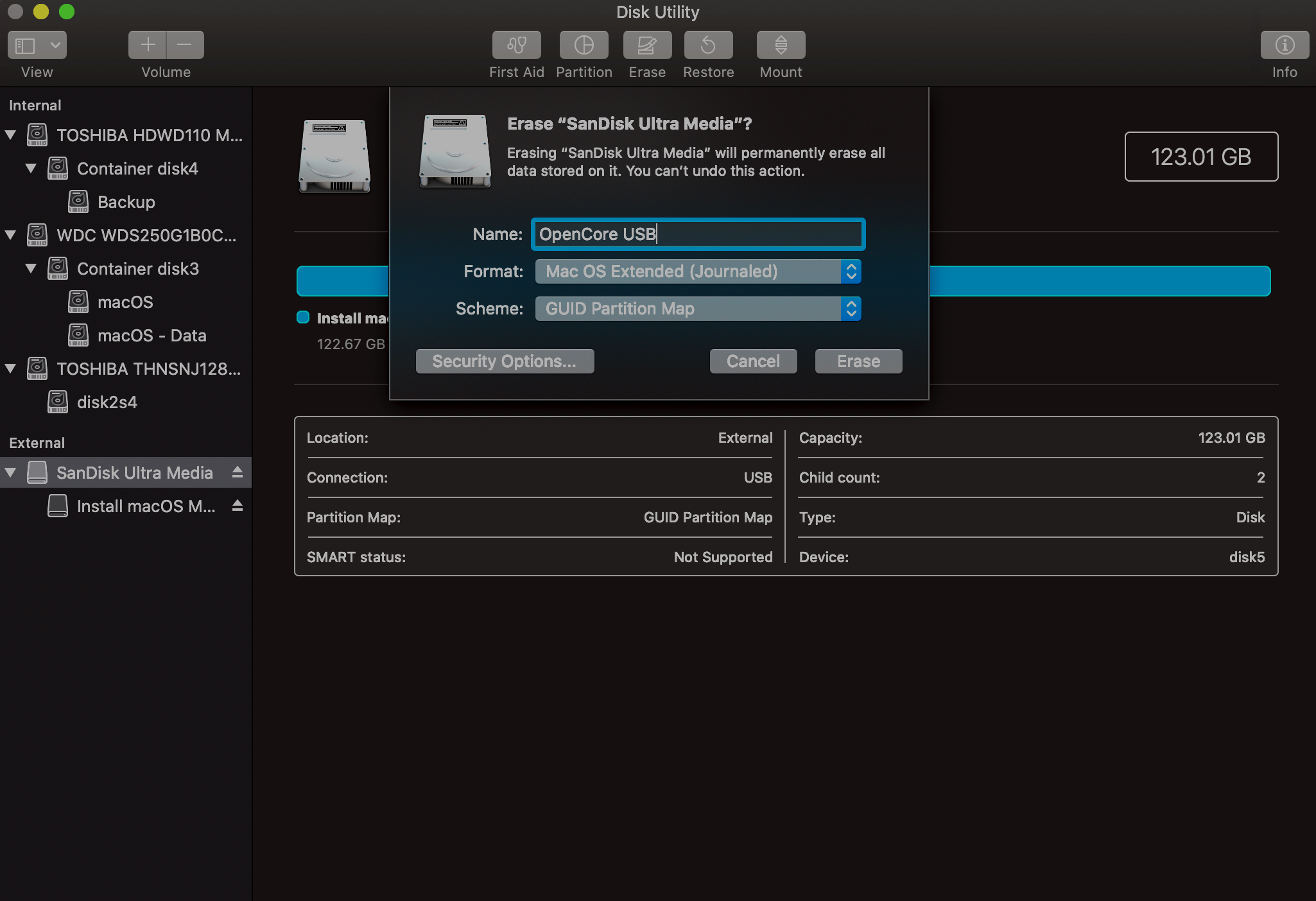Image resolution: width=1316 pixels, height=901 pixels.
Task: Click the add volume plus button
Action: (x=148, y=45)
